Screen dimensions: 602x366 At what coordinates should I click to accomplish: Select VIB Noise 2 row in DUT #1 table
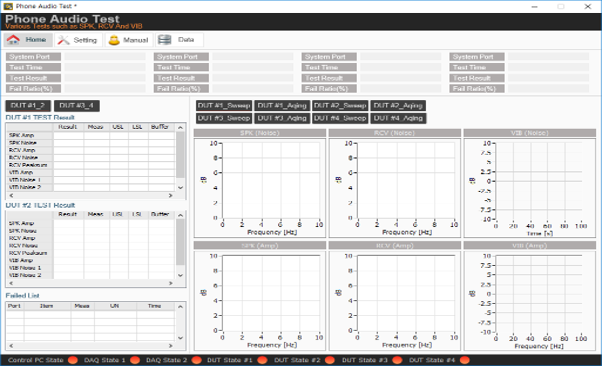[x=91, y=187]
